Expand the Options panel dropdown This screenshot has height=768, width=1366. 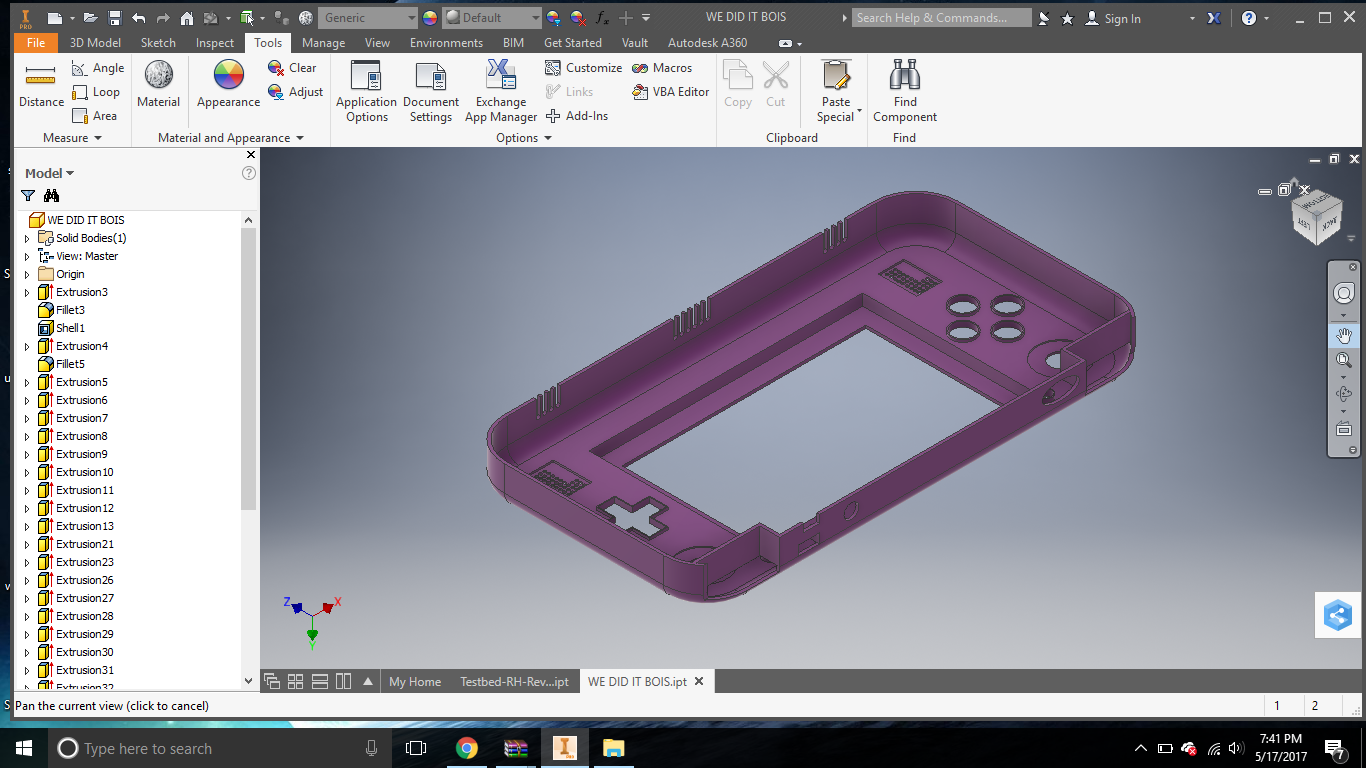(524, 138)
